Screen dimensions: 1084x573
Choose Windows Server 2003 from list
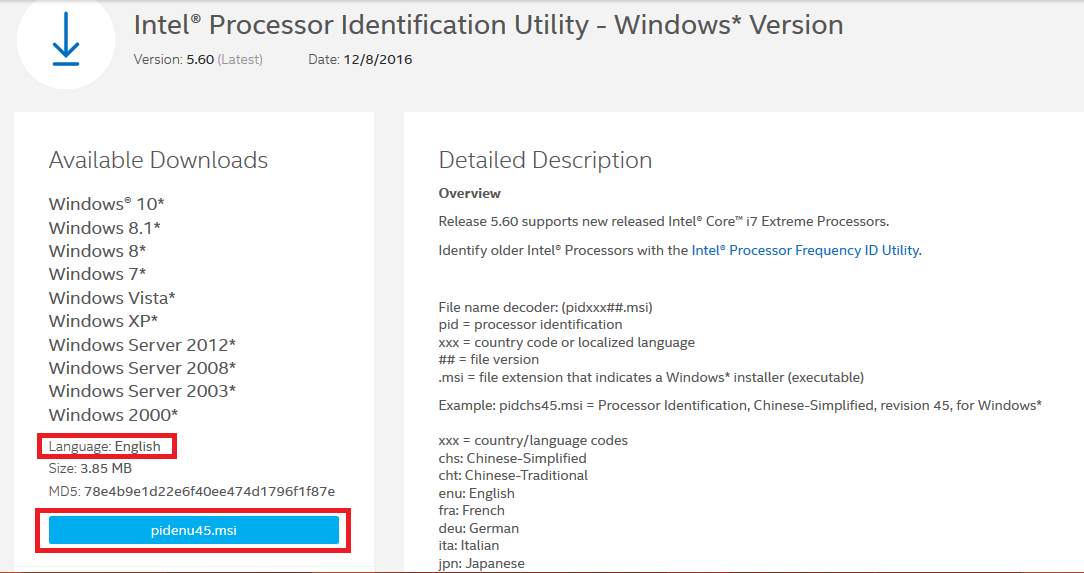coord(142,391)
